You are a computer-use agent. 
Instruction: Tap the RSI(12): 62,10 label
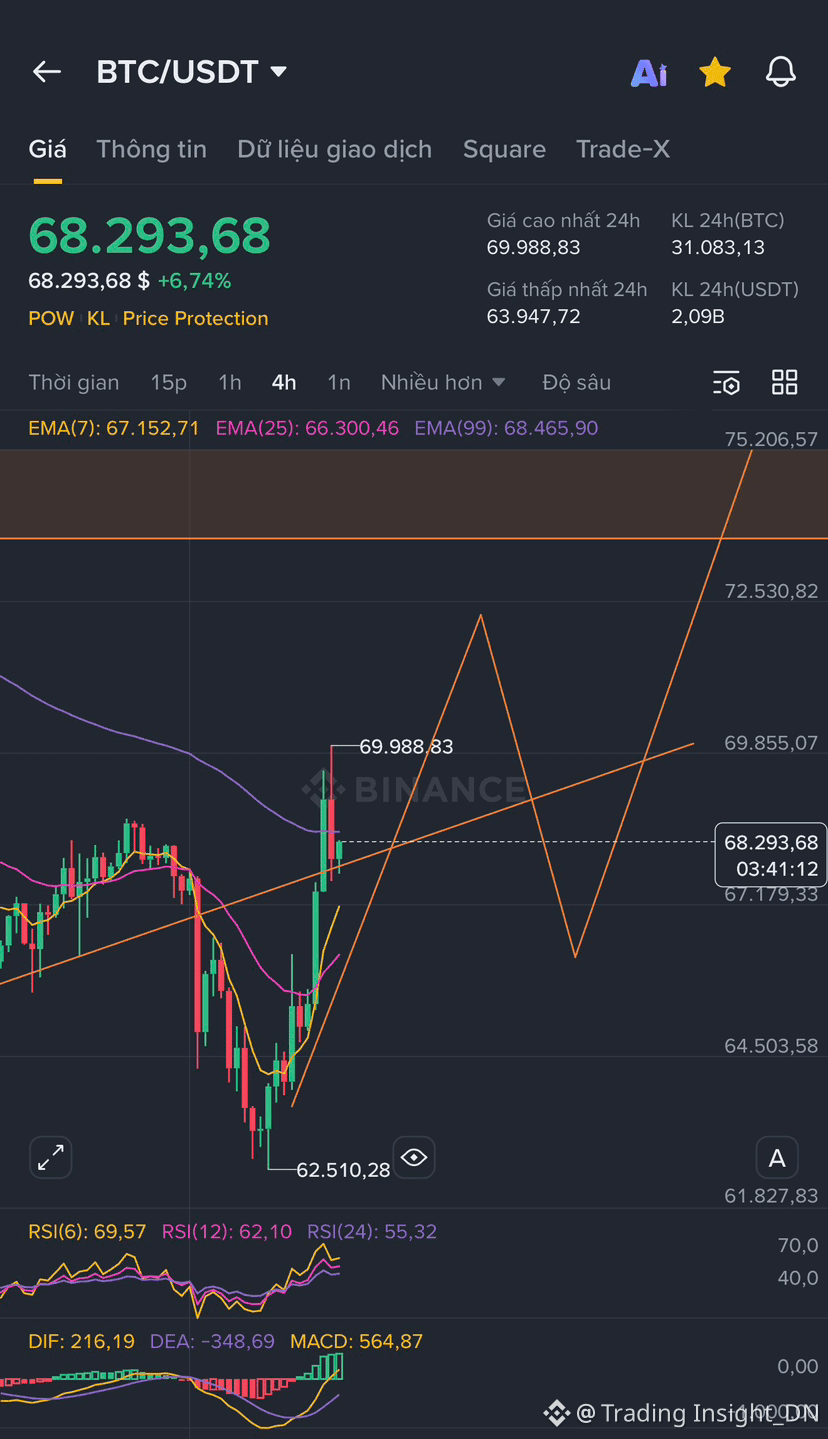pyautogui.click(x=227, y=1231)
